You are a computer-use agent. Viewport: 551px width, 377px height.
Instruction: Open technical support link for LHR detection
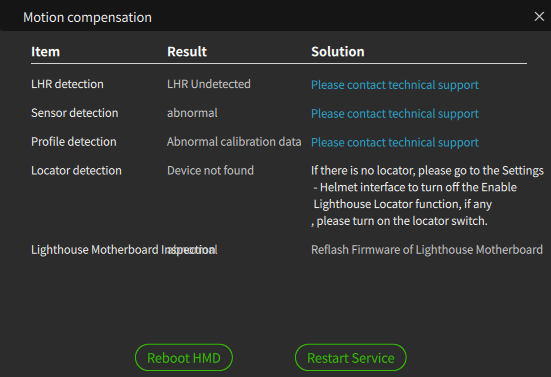point(395,85)
